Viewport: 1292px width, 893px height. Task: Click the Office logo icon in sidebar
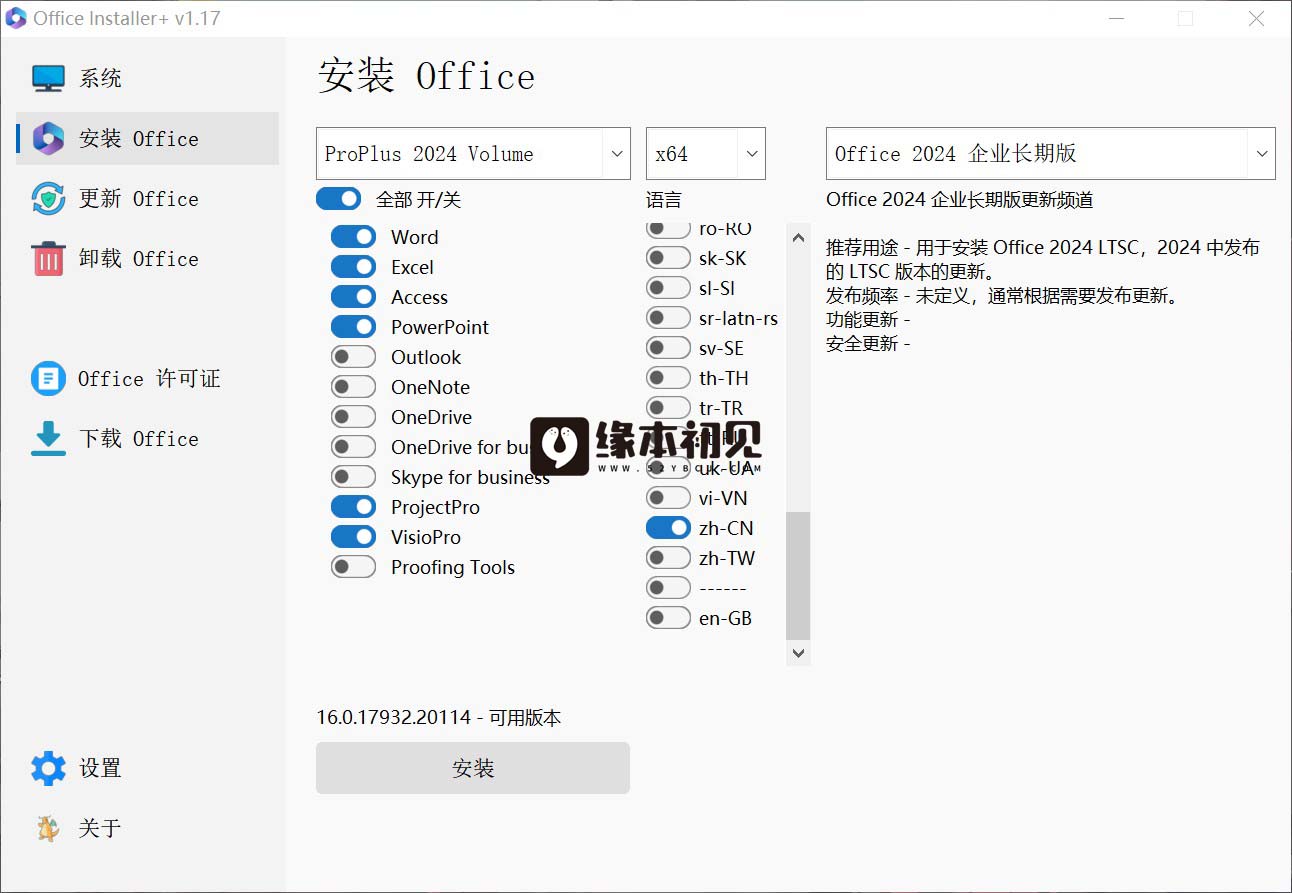(48, 139)
